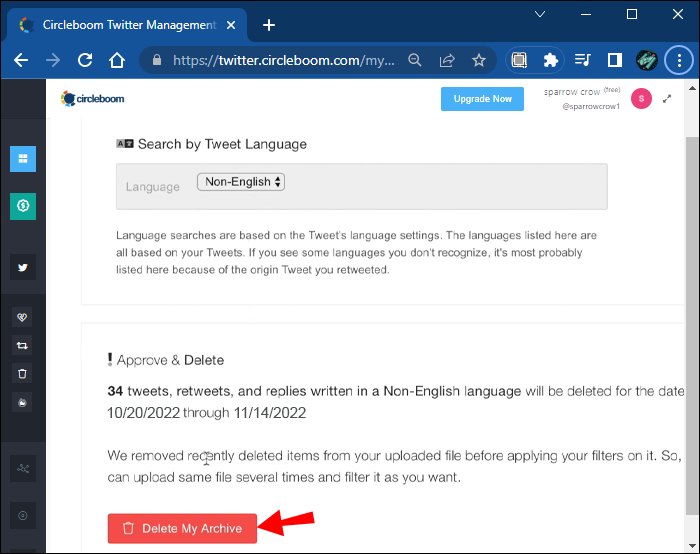Viewport: 700px width, 554px height.
Task: Select the Circleboom Twitter Management tab
Action: pos(127,25)
